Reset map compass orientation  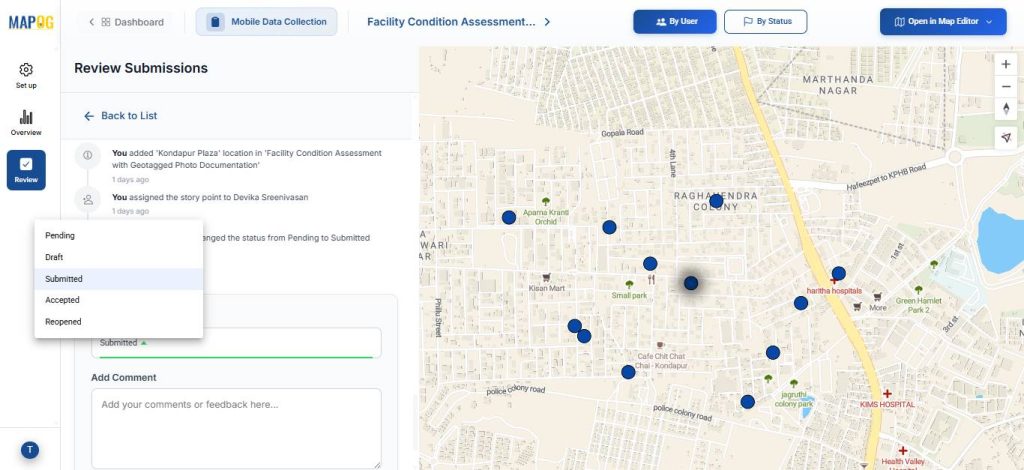[x=1006, y=108]
